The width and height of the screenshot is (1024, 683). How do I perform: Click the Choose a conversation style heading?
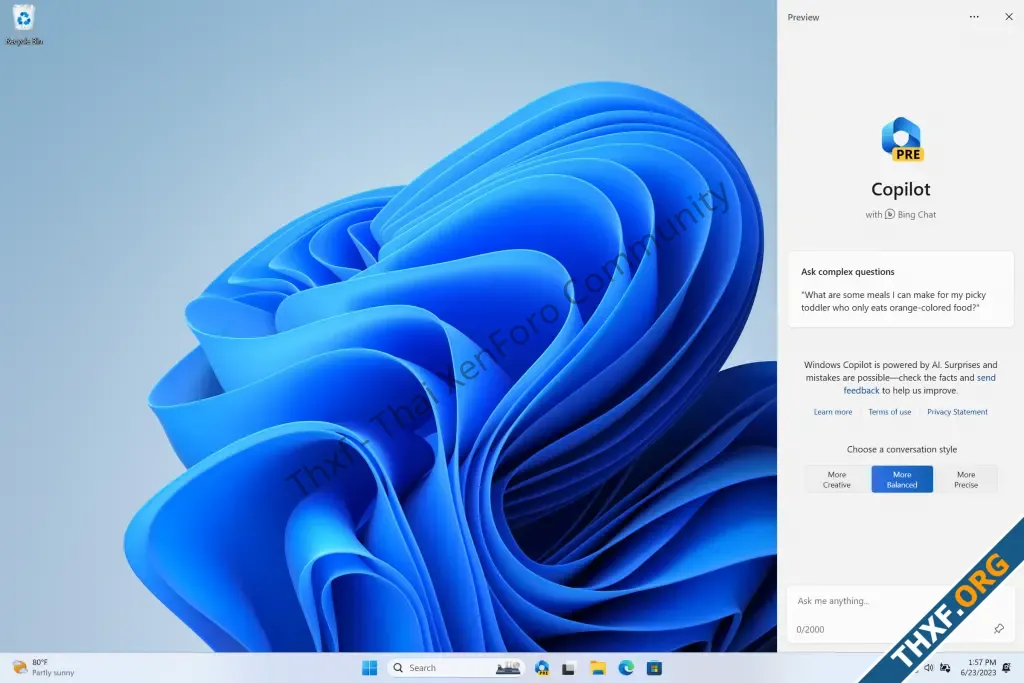tap(902, 449)
